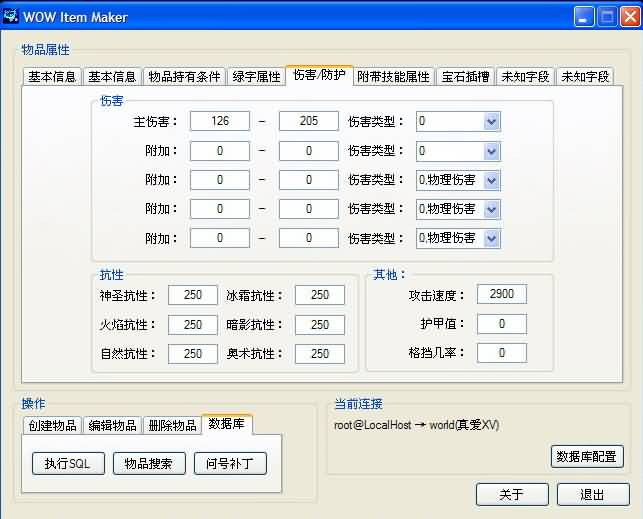The width and height of the screenshot is (643, 519).
Task: Click the 问号补丁 button
Action: pyautogui.click(x=230, y=464)
